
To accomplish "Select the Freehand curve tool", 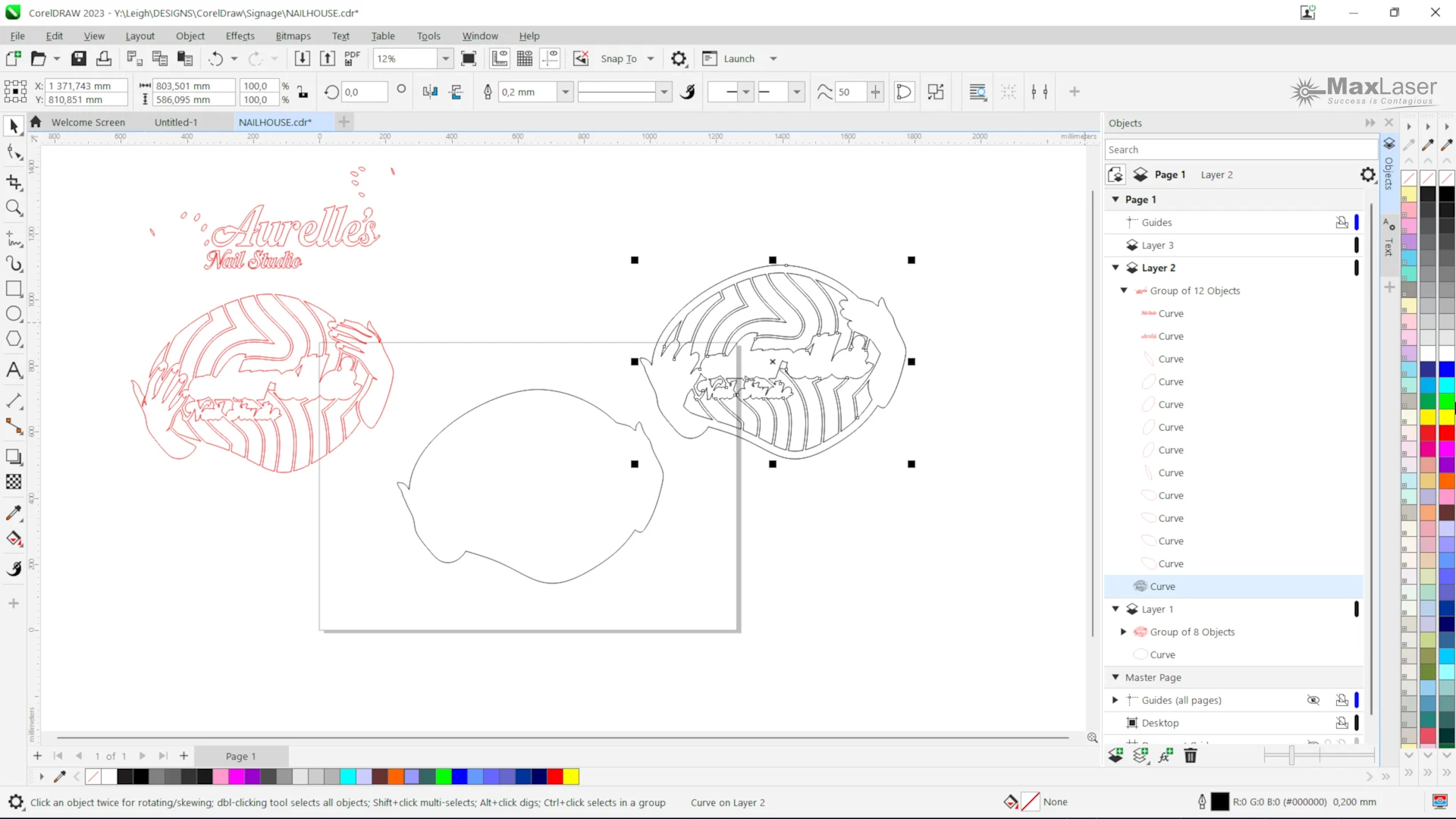I will click(14, 238).
